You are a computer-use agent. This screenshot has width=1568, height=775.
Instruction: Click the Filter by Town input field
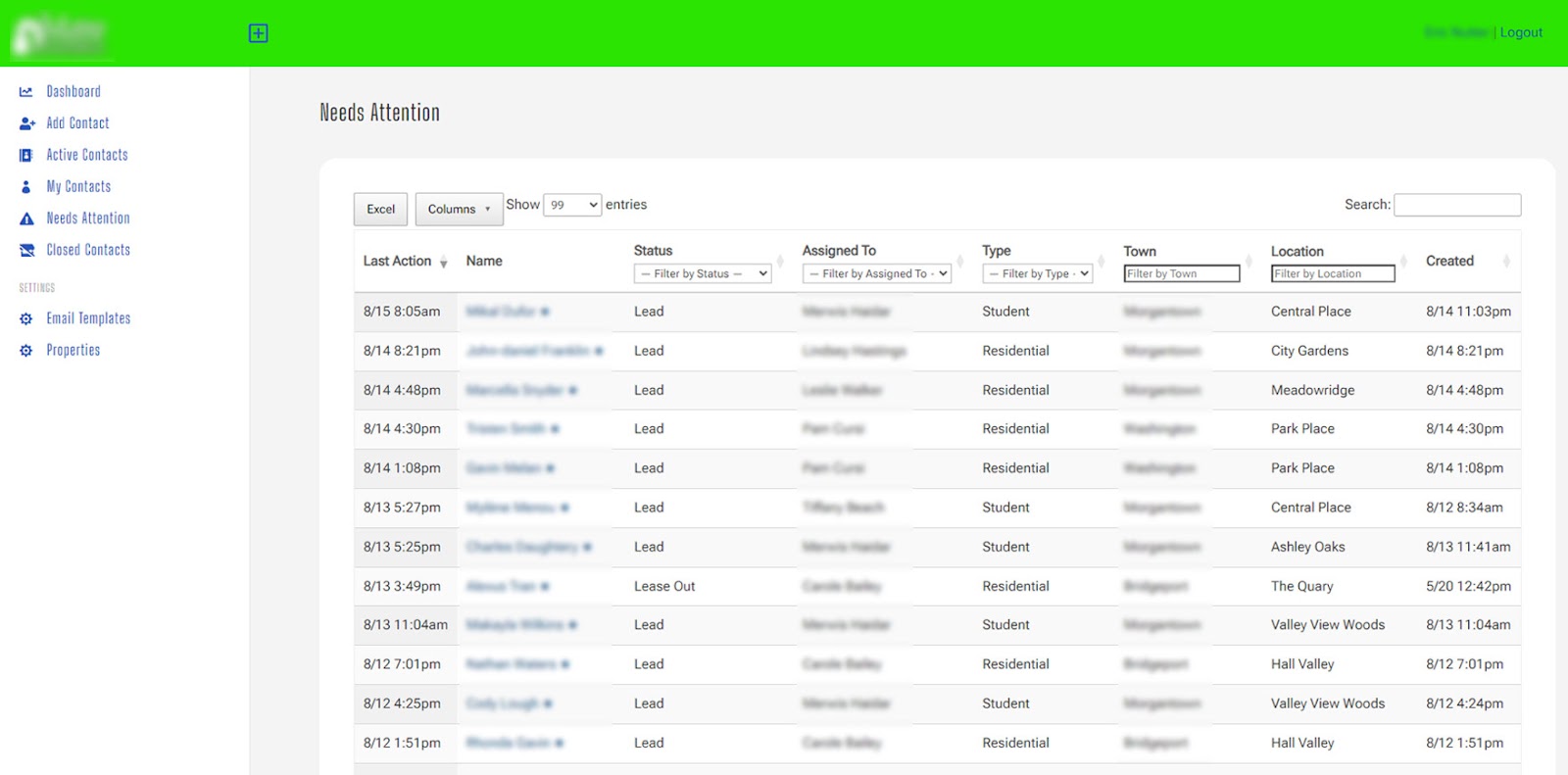[x=1182, y=273]
